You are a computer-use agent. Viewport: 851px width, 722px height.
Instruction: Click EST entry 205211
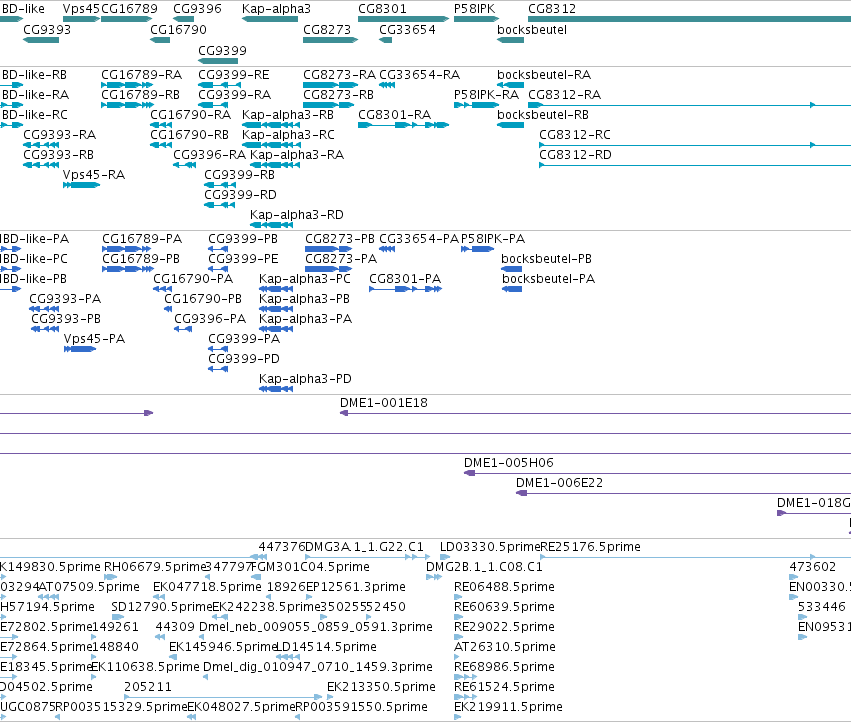[148, 687]
